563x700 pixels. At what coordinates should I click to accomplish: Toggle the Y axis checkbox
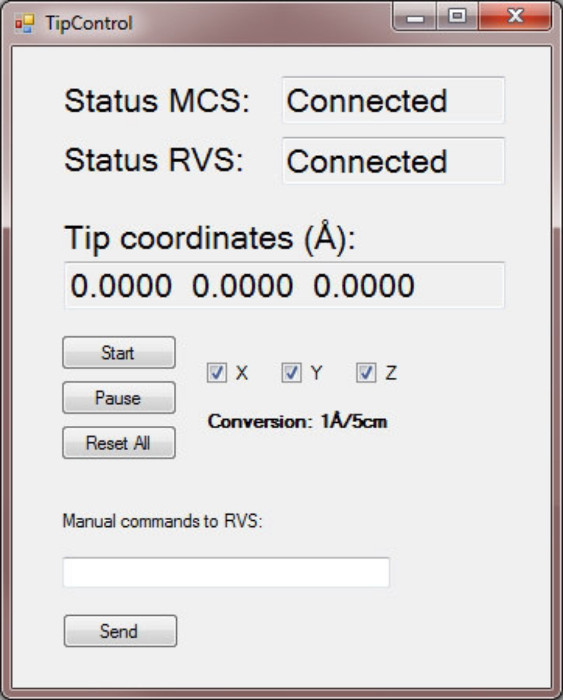[291, 373]
